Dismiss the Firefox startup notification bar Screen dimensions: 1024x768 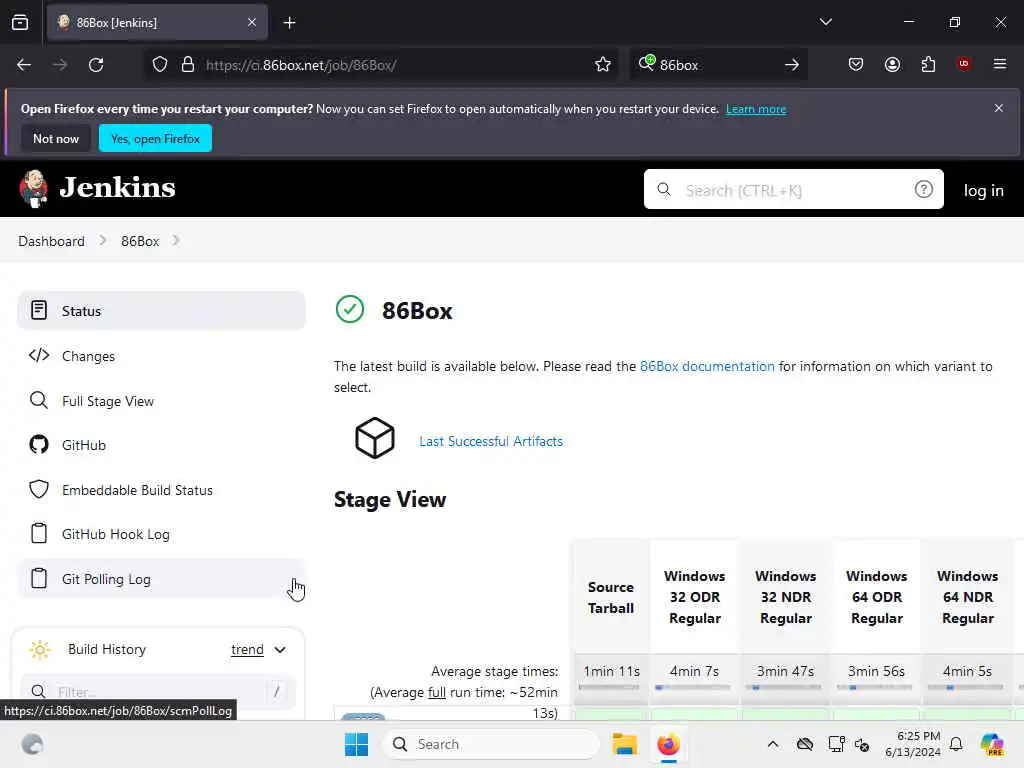[999, 108]
